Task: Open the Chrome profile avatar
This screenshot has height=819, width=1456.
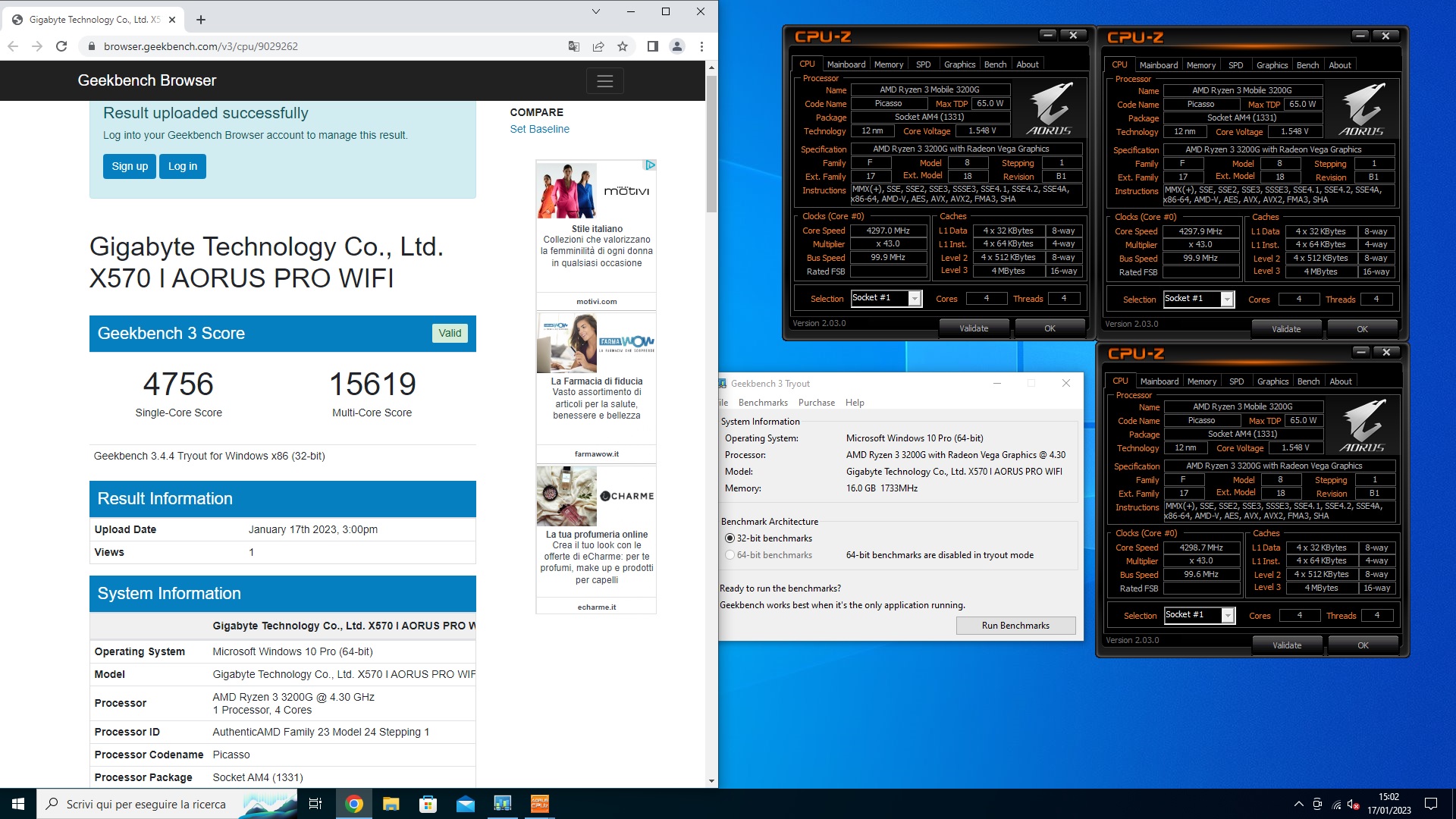Action: [677, 46]
